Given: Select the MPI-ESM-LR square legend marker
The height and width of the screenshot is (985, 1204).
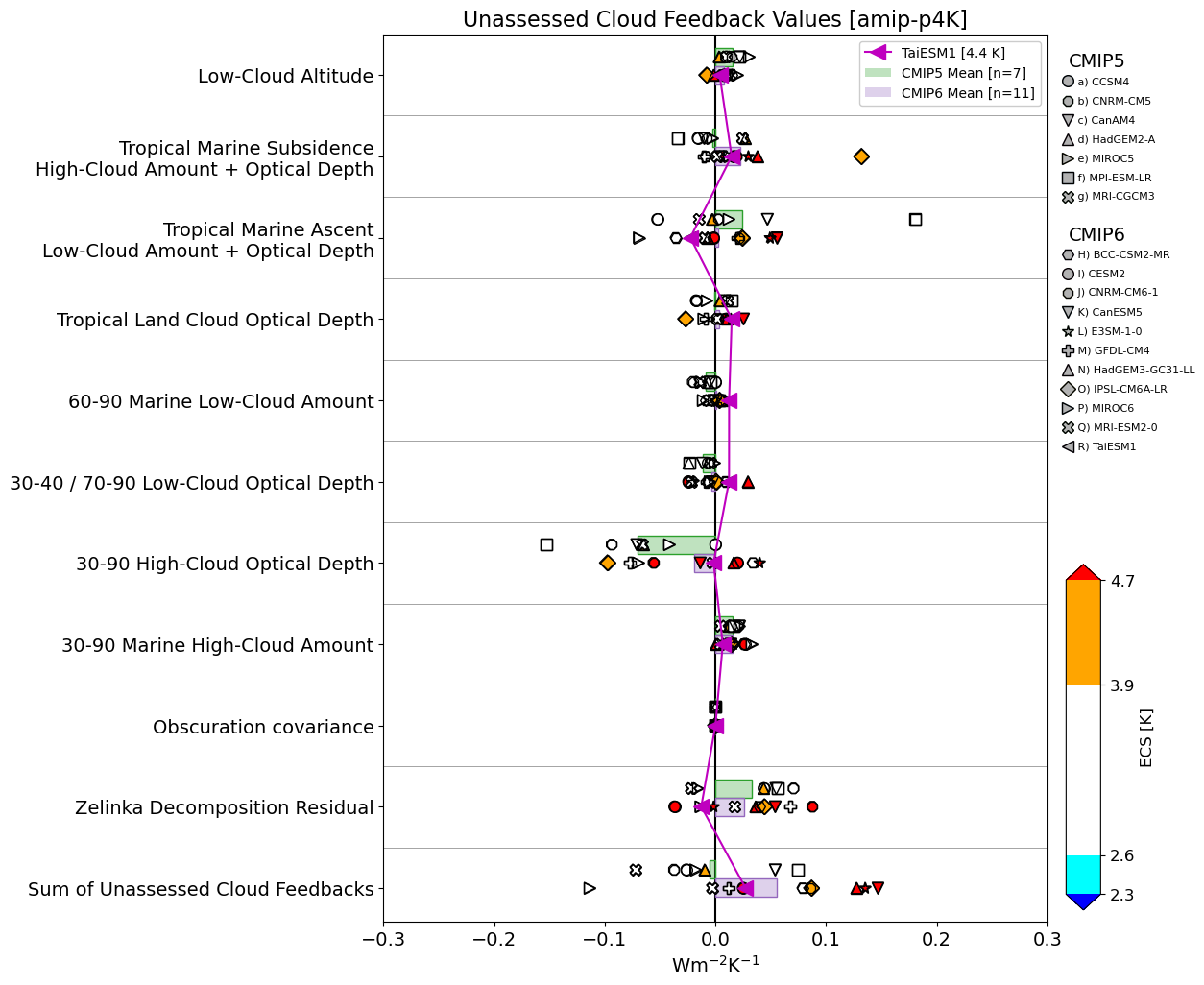Looking at the screenshot, I should coord(1068,178).
